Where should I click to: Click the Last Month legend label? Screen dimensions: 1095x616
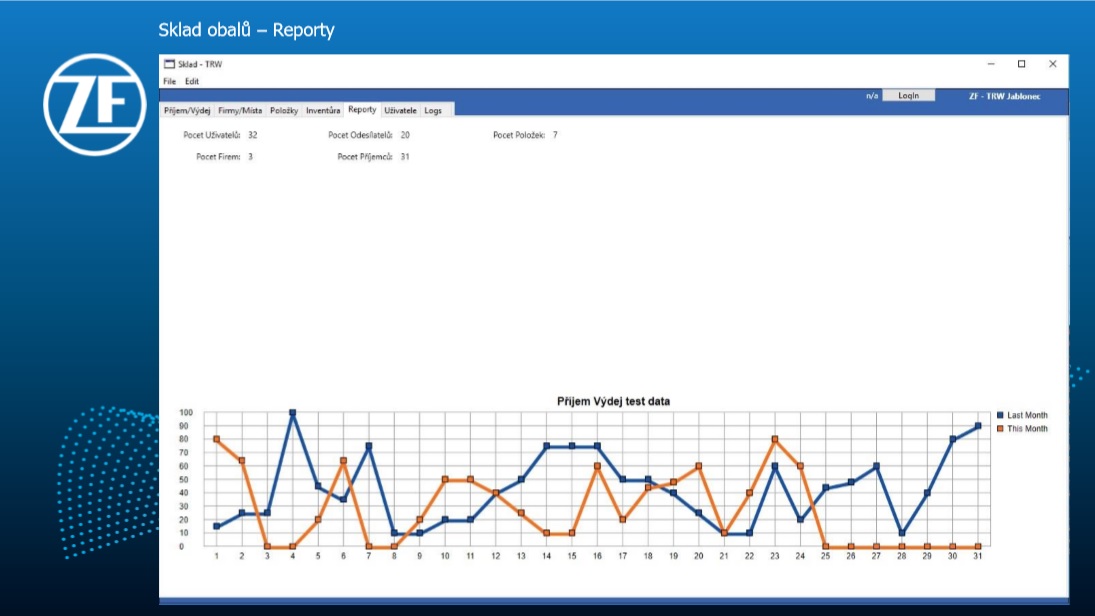tap(1027, 415)
